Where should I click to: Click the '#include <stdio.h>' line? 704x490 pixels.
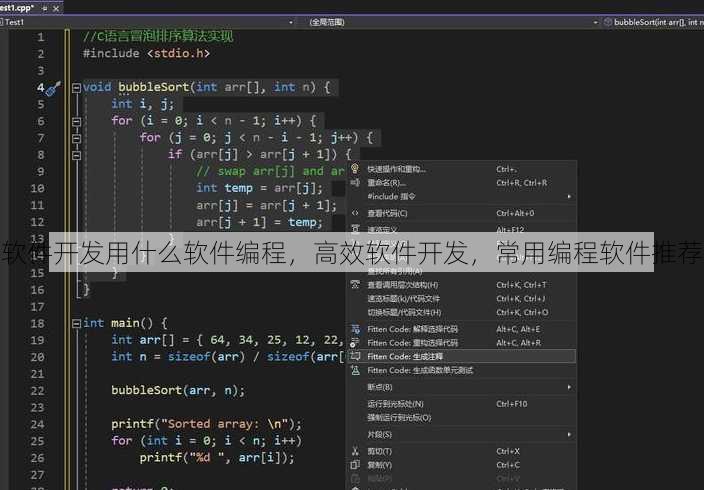(x=146, y=53)
